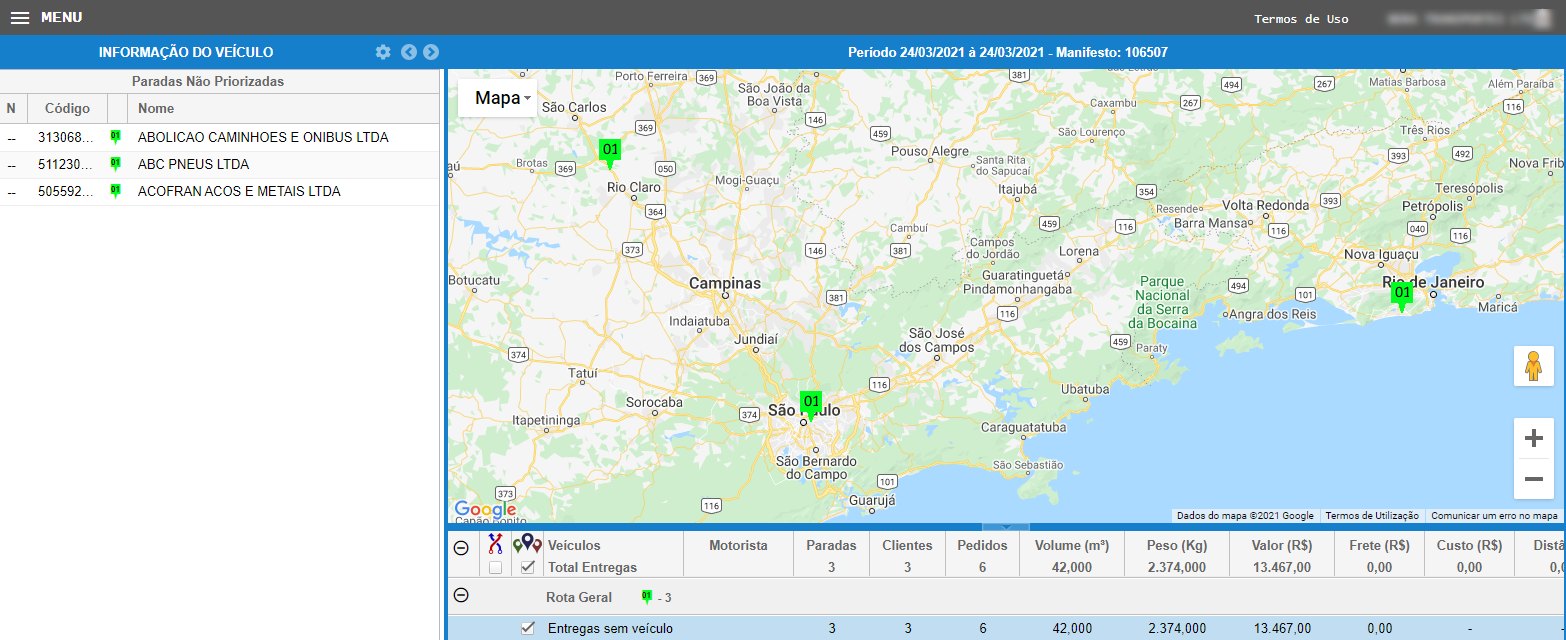Go to previous vehicle arrow
The width and height of the screenshot is (1566, 640).
(x=409, y=52)
